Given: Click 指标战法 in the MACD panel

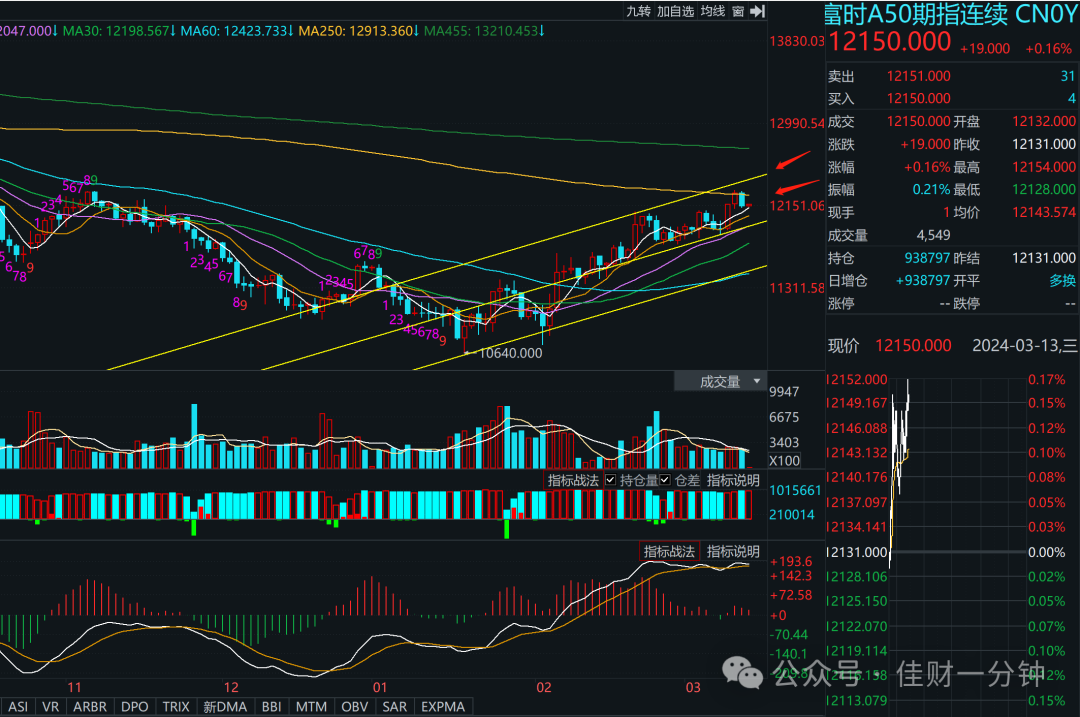Looking at the screenshot, I should tap(669, 551).
